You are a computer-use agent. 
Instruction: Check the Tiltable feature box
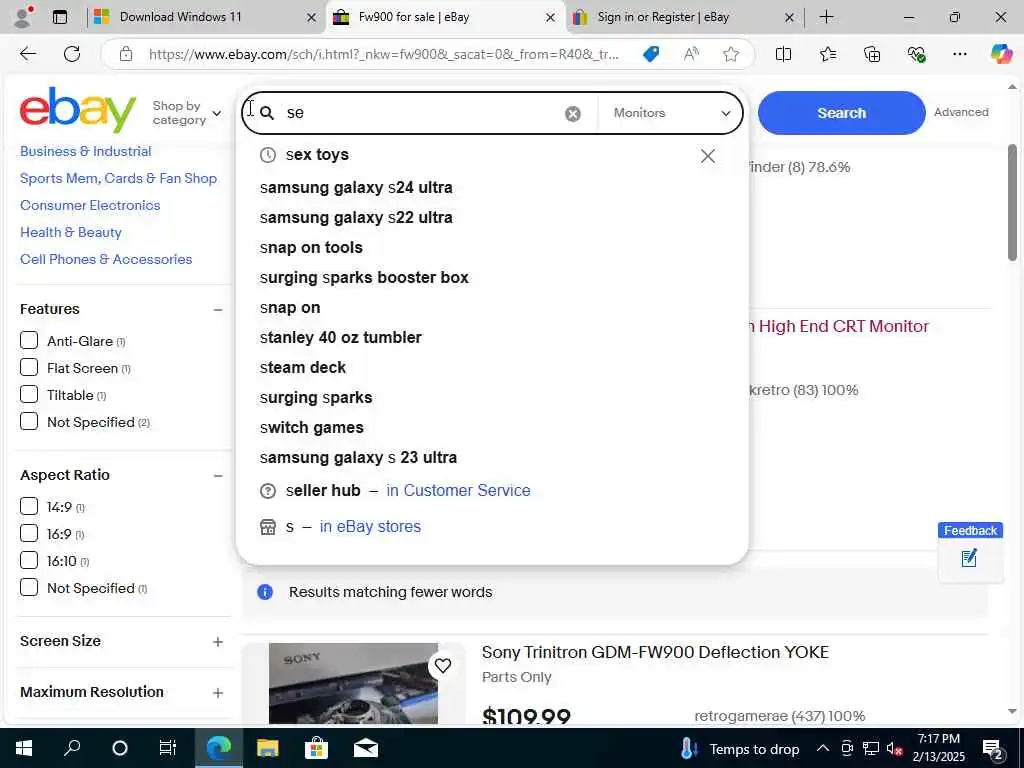pyautogui.click(x=29, y=394)
